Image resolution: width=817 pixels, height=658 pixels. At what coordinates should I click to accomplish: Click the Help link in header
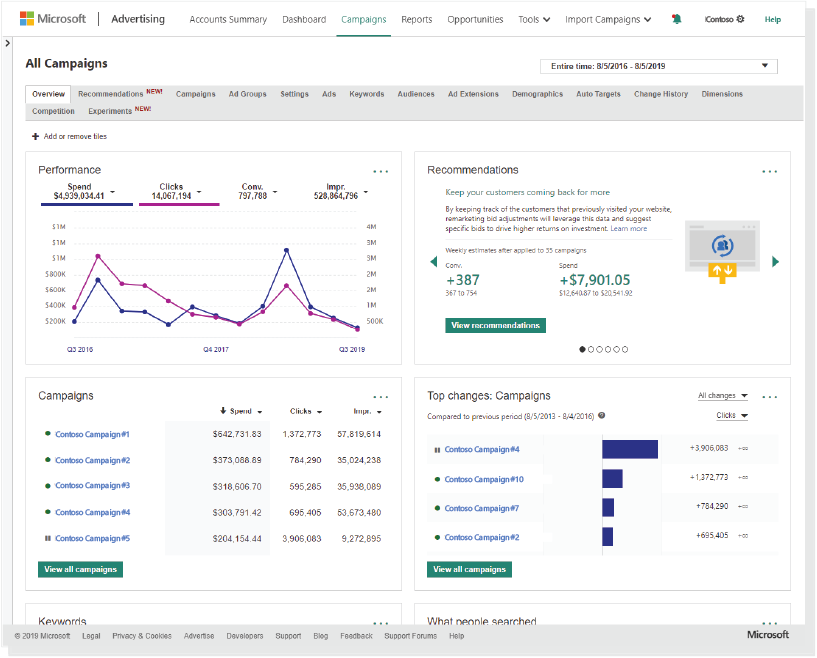coord(773,19)
